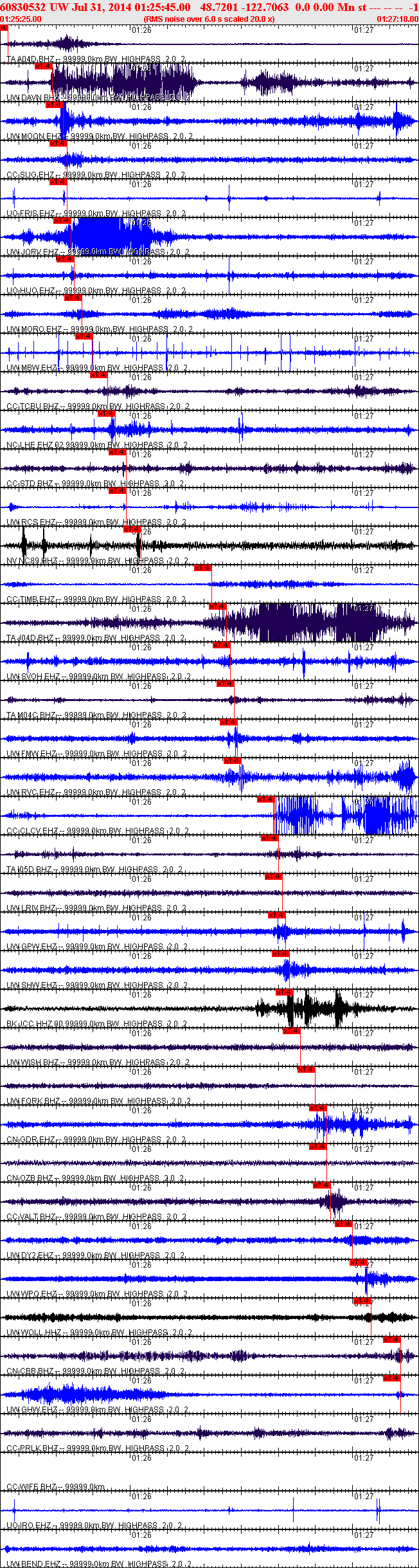Click the start time 01:25:25.00 label
This screenshot has height=1568, width=419.
pos(21,19)
